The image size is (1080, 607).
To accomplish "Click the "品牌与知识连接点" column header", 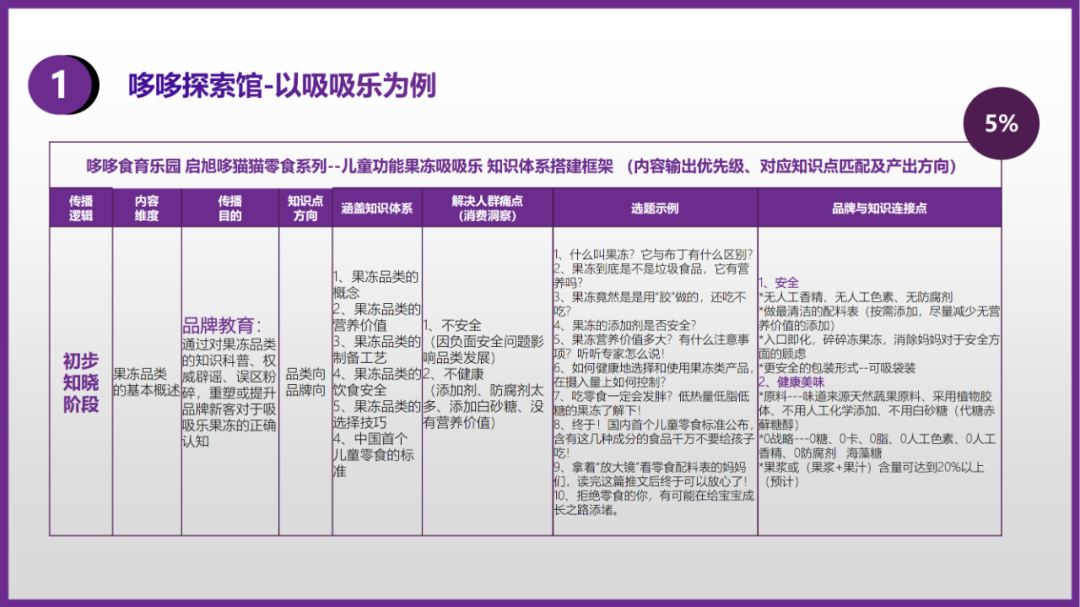I will (x=880, y=208).
